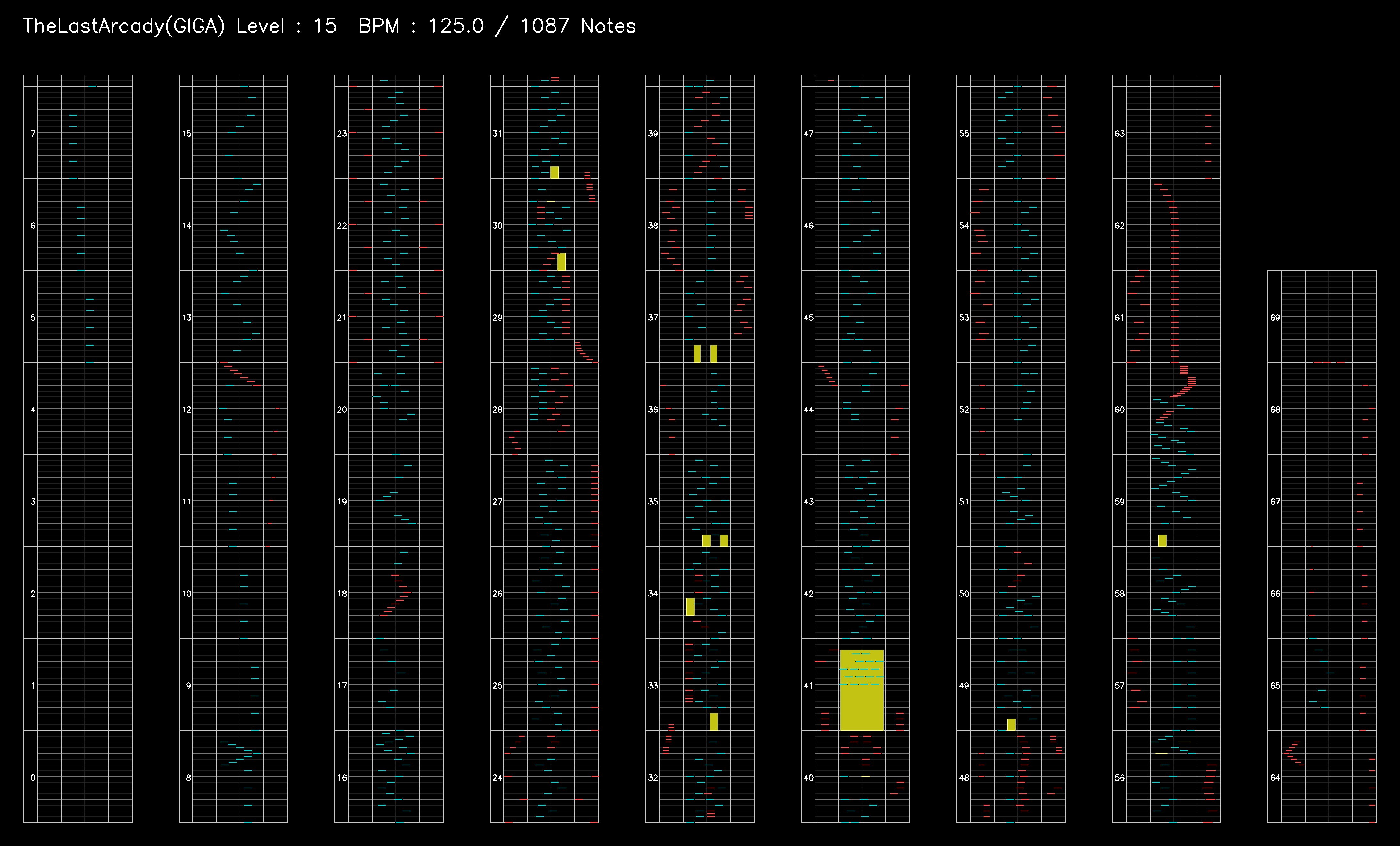Click measure number 62
1400x846 pixels.
[1120, 225]
